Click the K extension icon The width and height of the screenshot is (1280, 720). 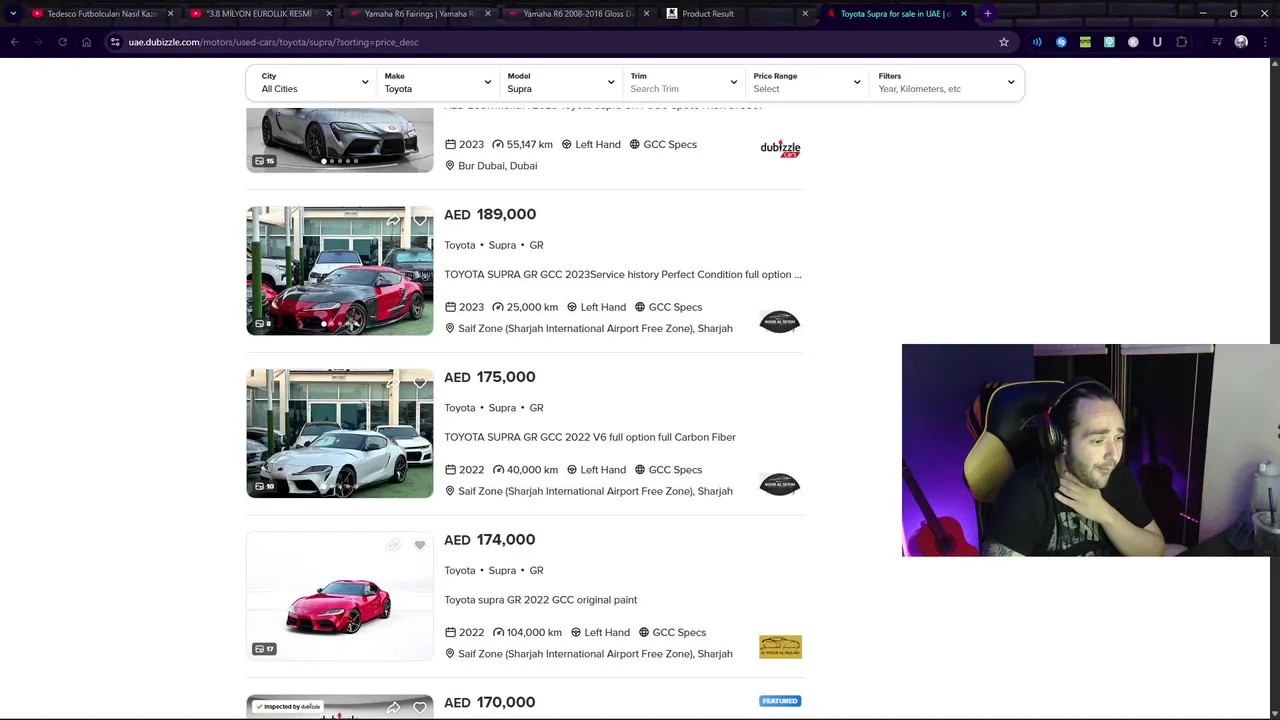pos(1133,42)
